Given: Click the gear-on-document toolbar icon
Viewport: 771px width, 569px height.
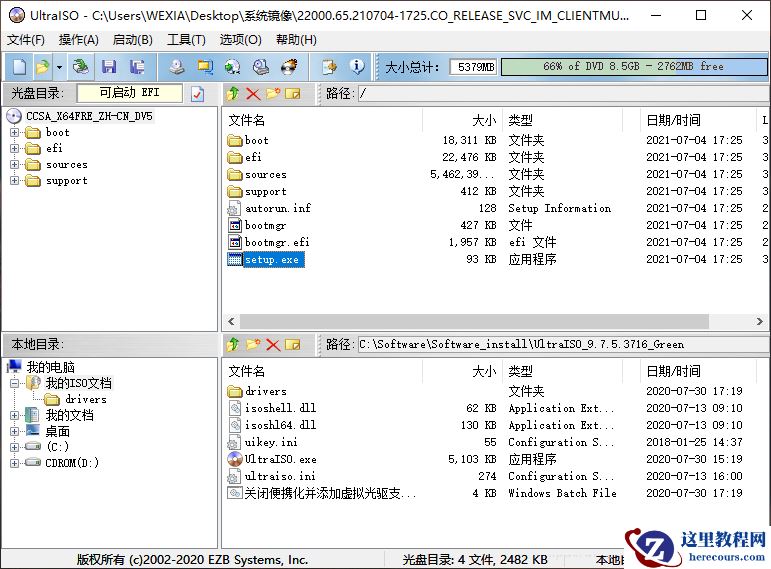Looking at the screenshot, I should (x=329, y=66).
